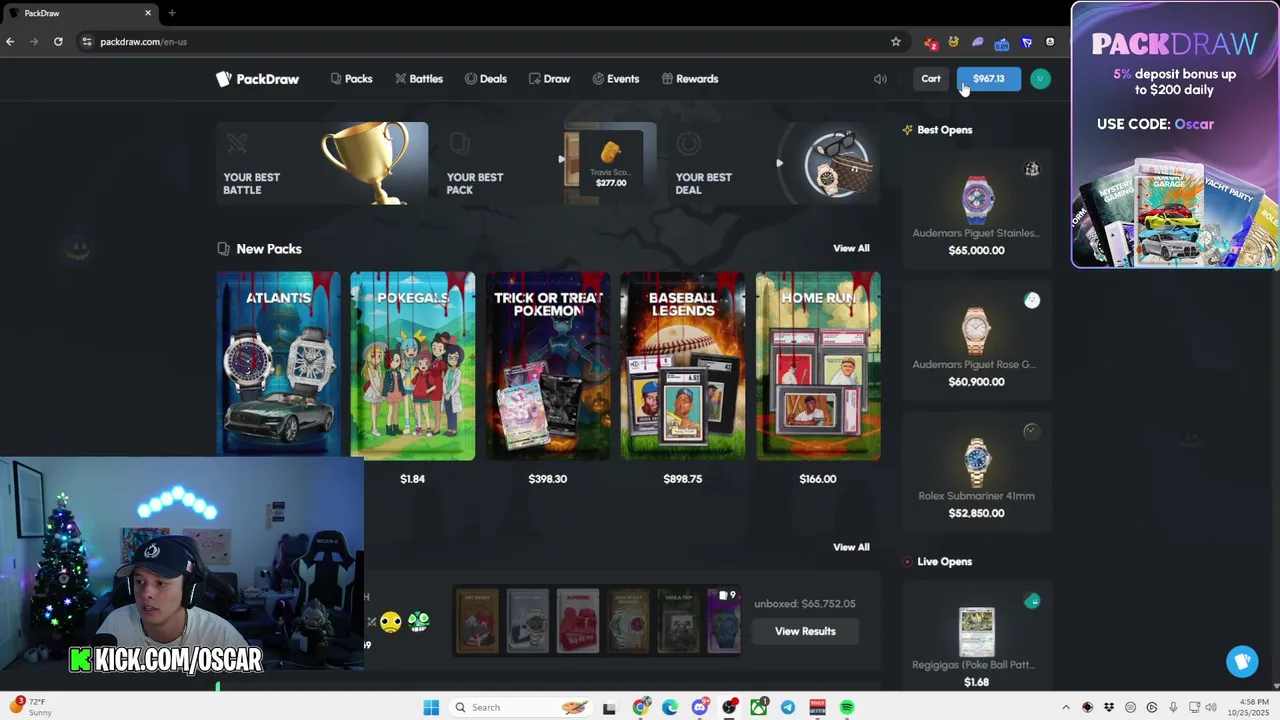Go back one page in browser
This screenshot has width=1280, height=720.
click(10, 42)
